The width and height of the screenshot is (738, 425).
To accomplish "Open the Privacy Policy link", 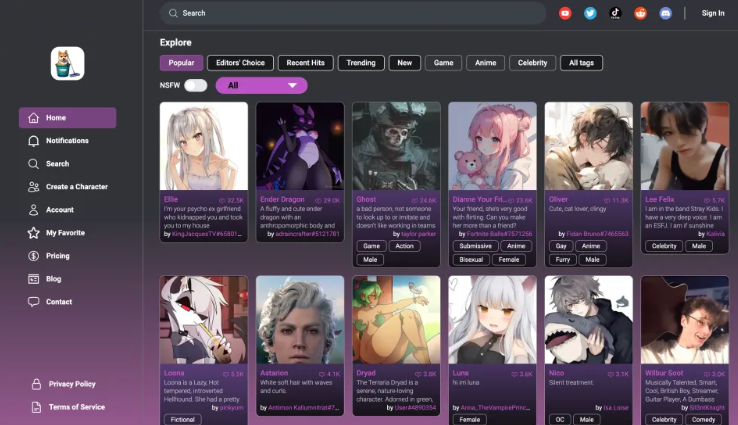I will click(x=72, y=384).
